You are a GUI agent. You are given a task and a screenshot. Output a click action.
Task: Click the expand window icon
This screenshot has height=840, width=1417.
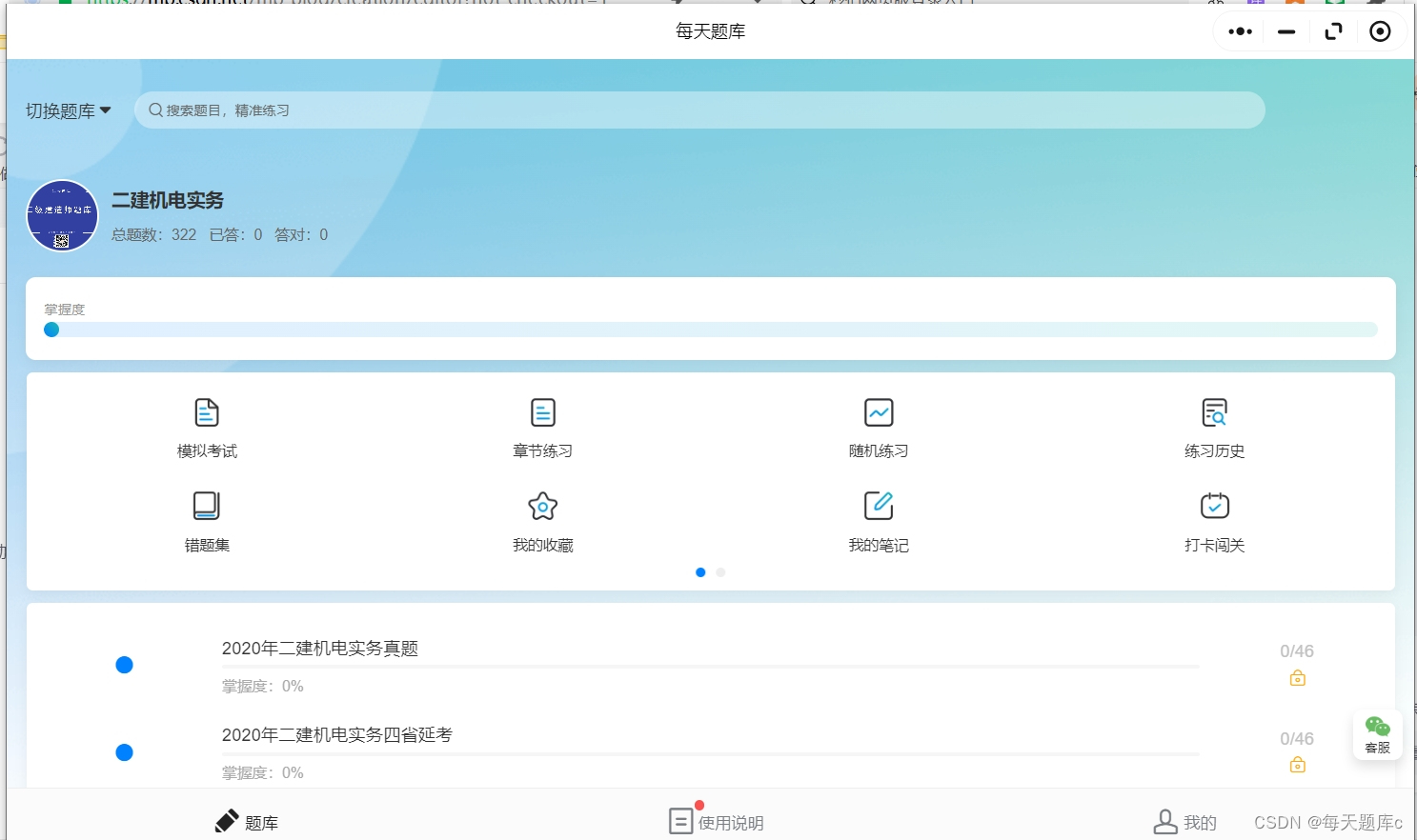[x=1333, y=31]
